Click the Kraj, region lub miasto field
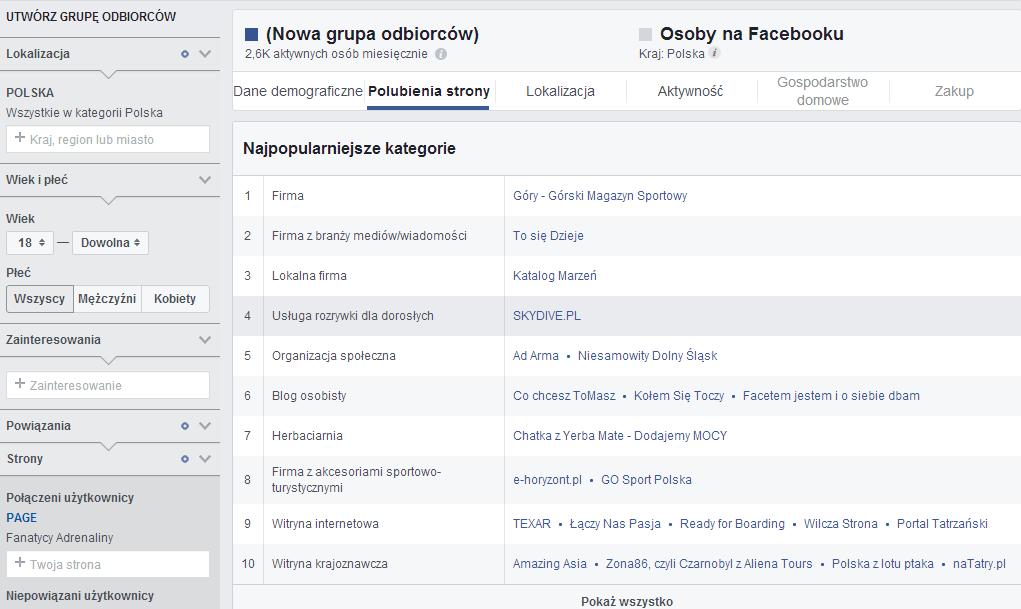 point(108,139)
